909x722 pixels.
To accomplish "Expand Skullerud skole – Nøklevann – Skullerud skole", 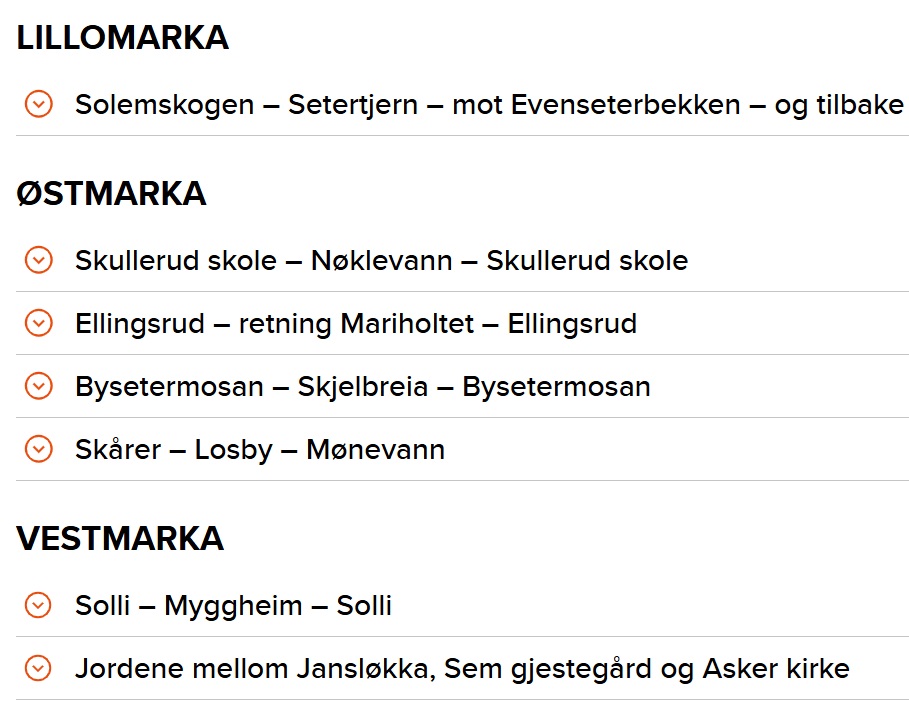I will pos(463,260).
